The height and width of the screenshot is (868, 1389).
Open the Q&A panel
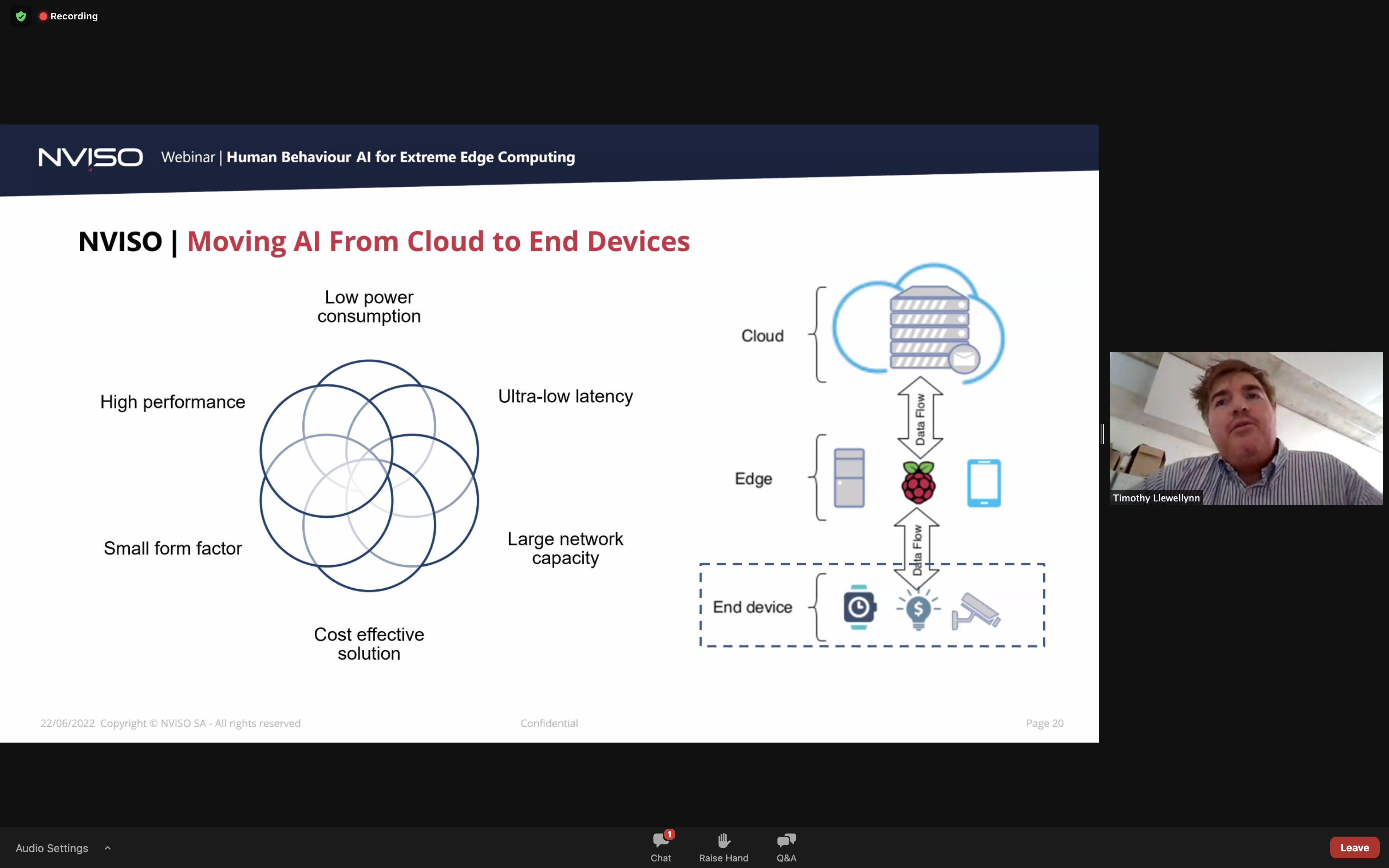click(x=786, y=847)
